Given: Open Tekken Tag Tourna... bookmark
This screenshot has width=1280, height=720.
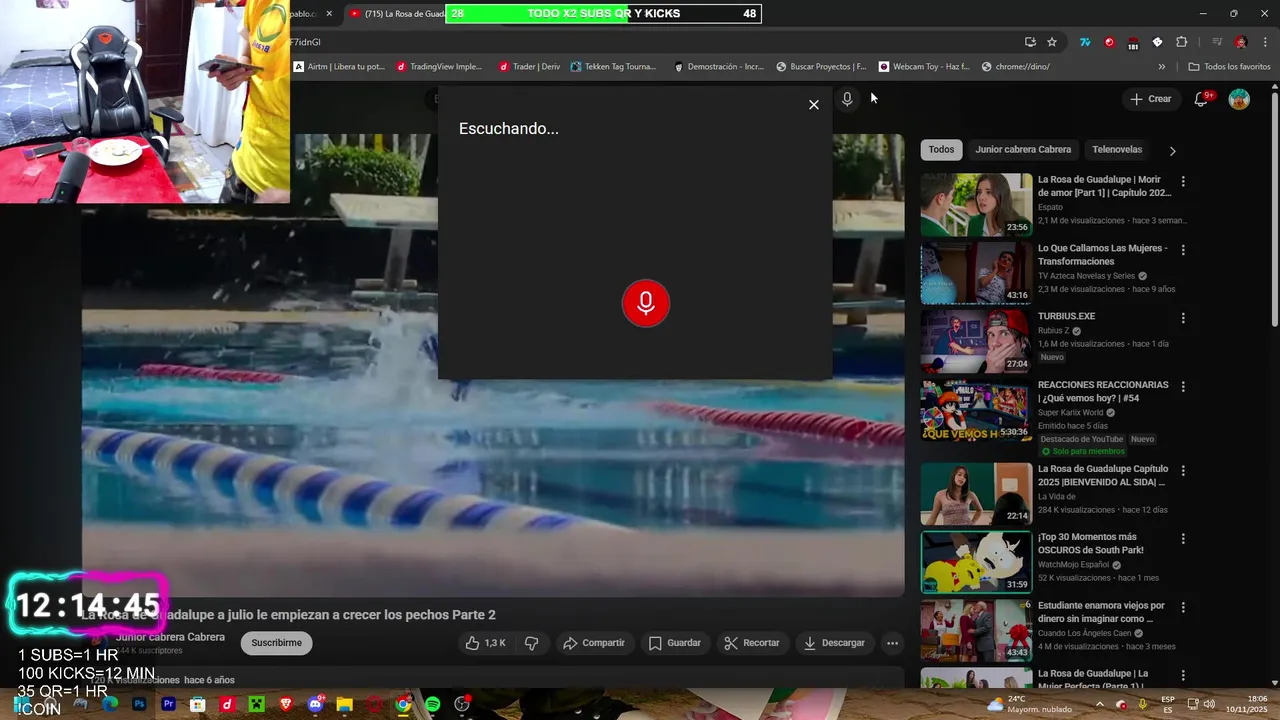Looking at the screenshot, I should click(x=614, y=67).
